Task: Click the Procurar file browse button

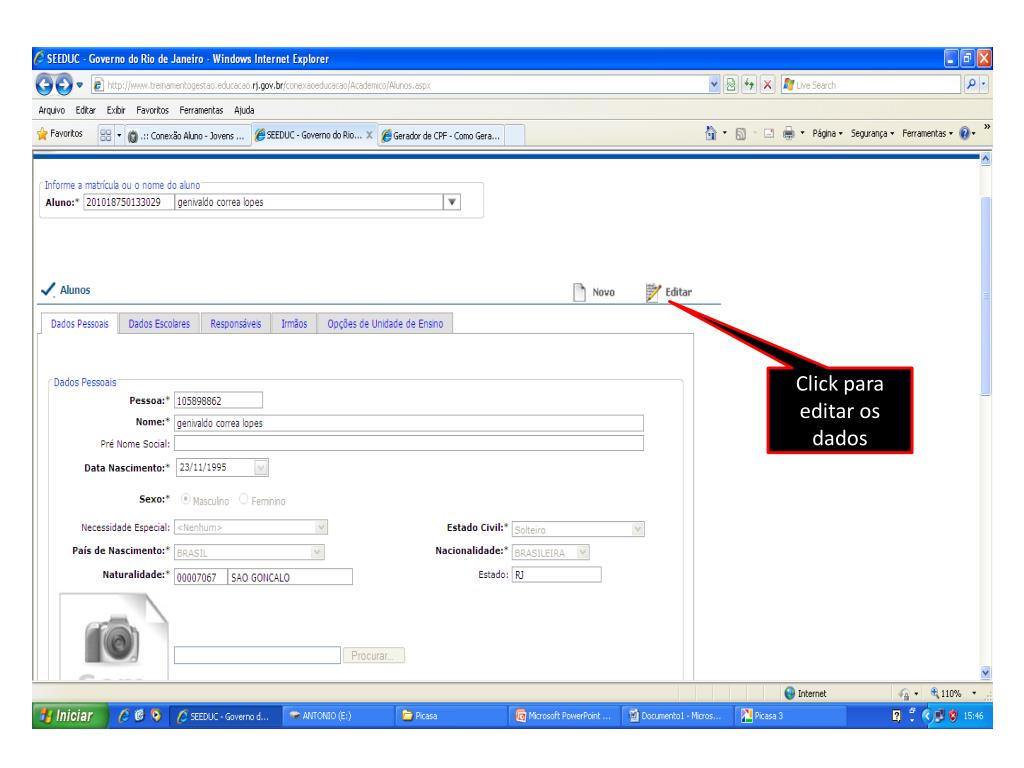Action: (x=374, y=656)
